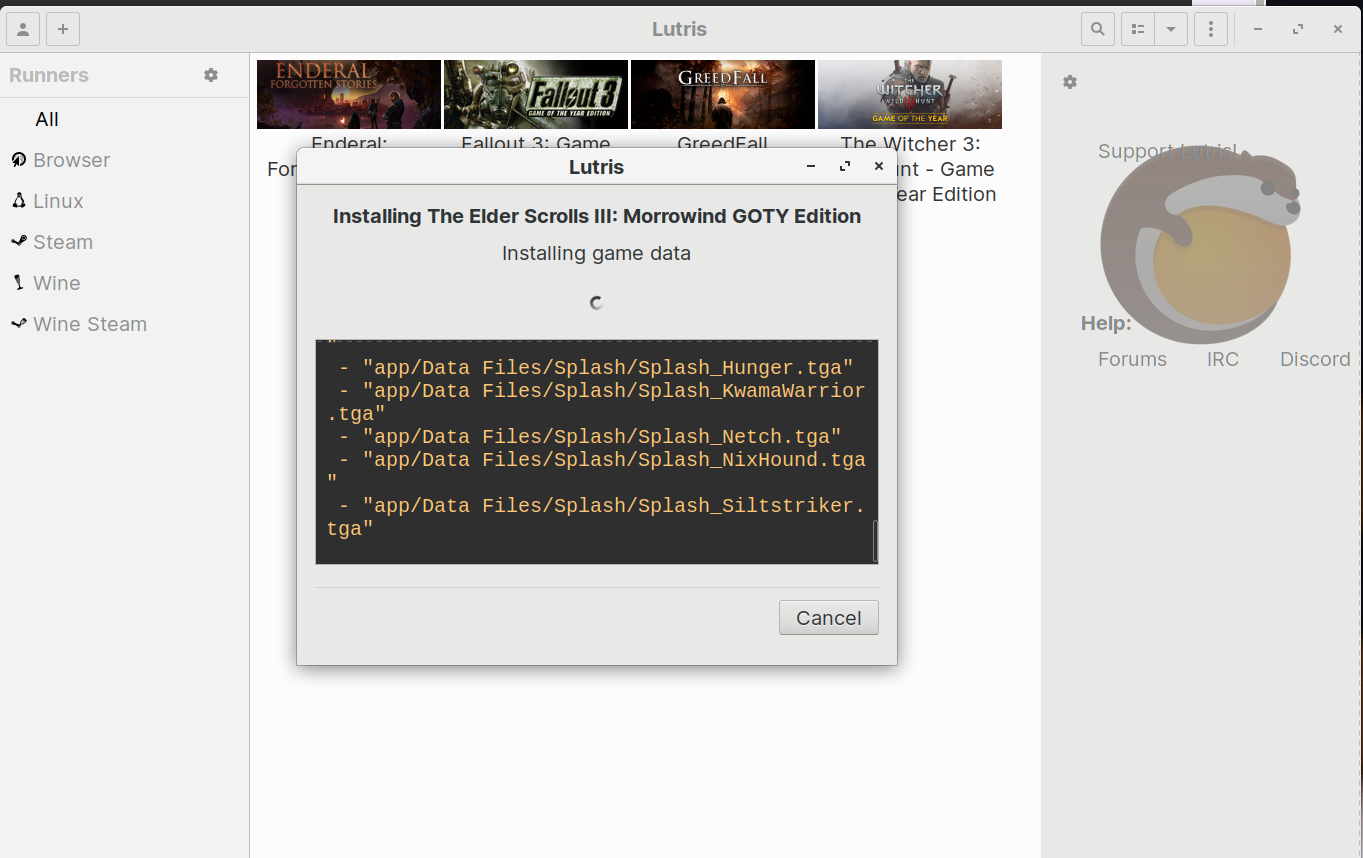
Task: Open the IRC help link
Action: (1222, 359)
